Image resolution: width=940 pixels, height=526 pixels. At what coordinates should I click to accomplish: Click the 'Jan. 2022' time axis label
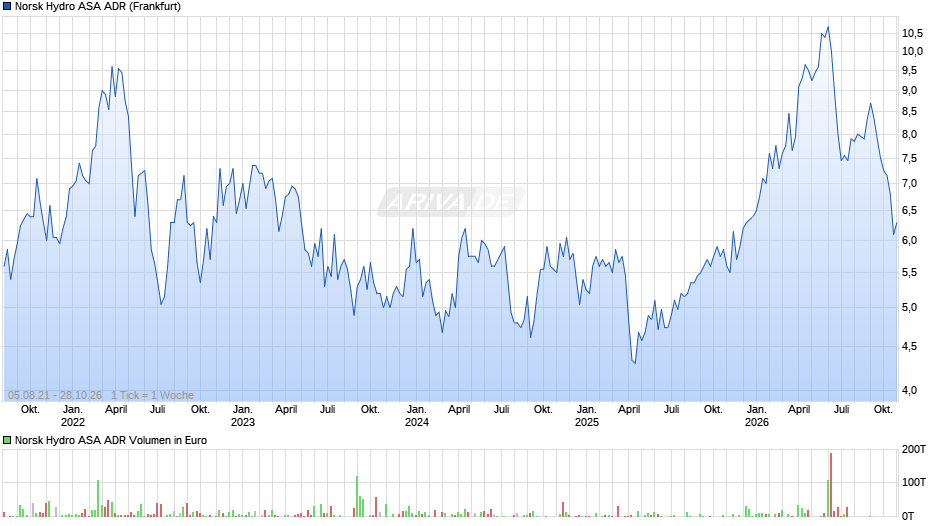73,416
